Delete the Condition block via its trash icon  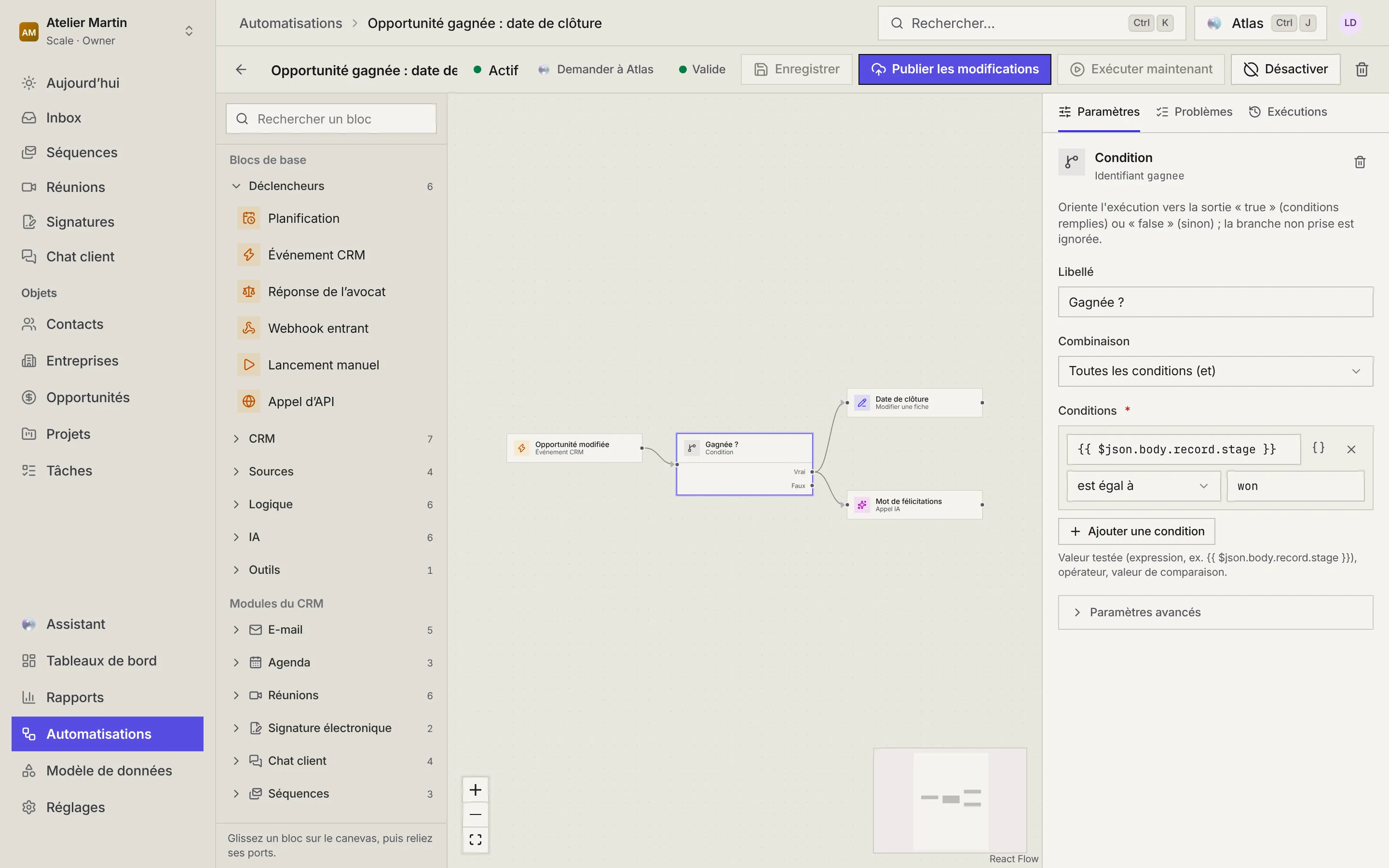point(1360,162)
